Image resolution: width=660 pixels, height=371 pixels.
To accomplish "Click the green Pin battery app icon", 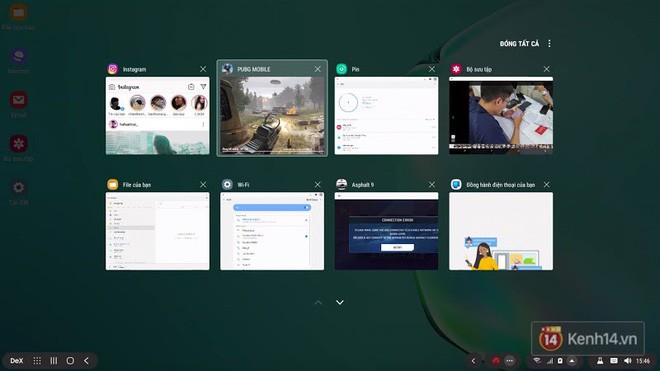I will [341, 69].
